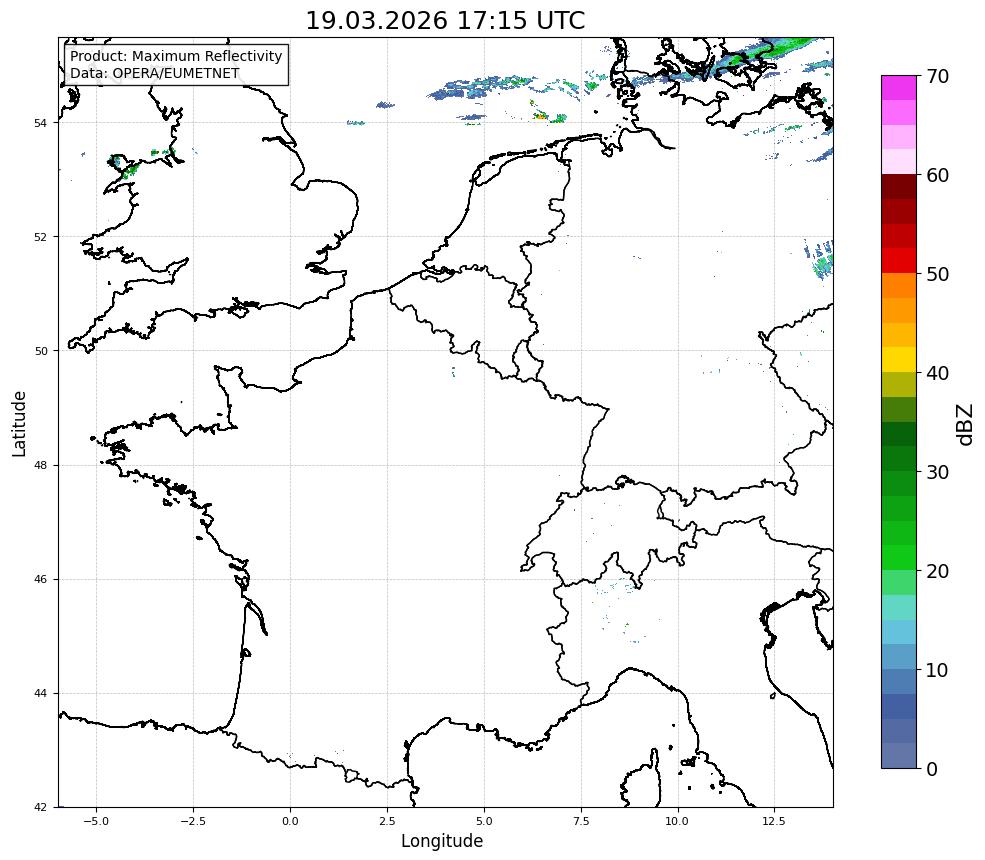This screenshot has height=860, width=985.
Task: Pick the yellow swatch just above 40 dBZ
Action: pyautogui.click(x=899, y=360)
